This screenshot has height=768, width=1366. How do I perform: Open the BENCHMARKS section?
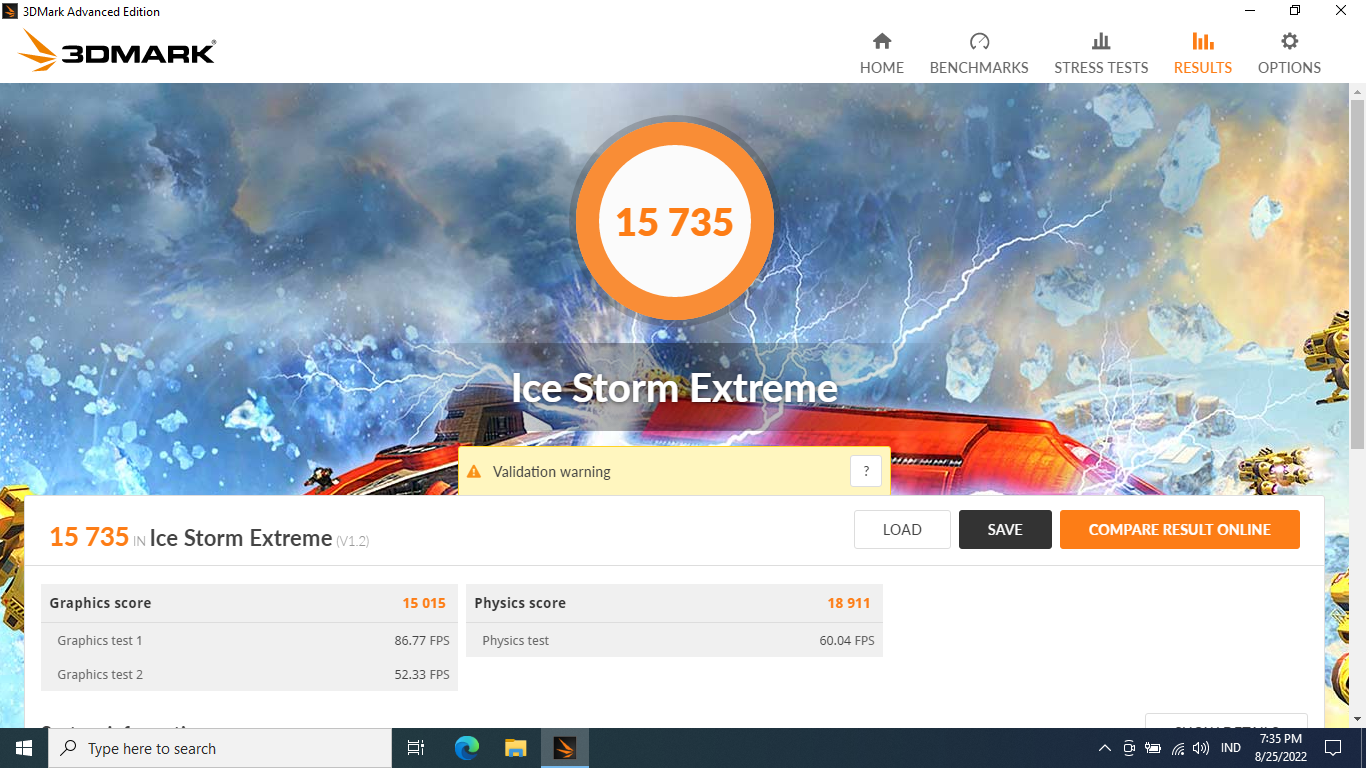(979, 54)
